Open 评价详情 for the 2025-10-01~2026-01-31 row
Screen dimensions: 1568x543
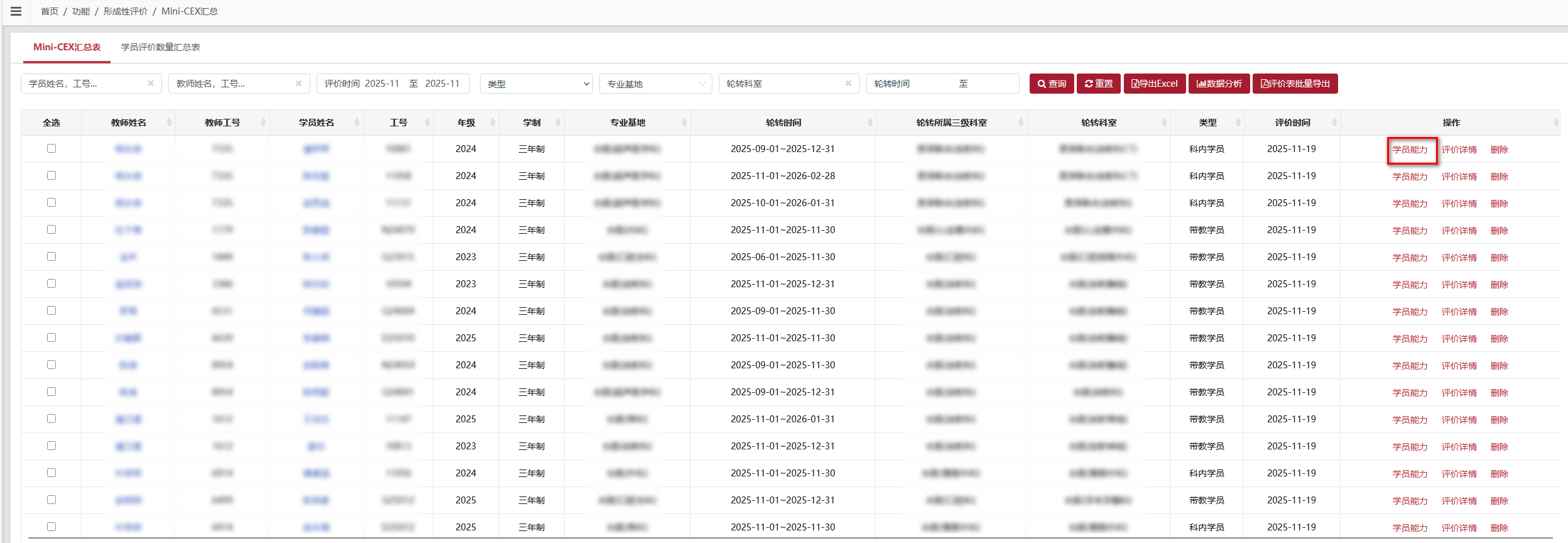(x=1459, y=204)
